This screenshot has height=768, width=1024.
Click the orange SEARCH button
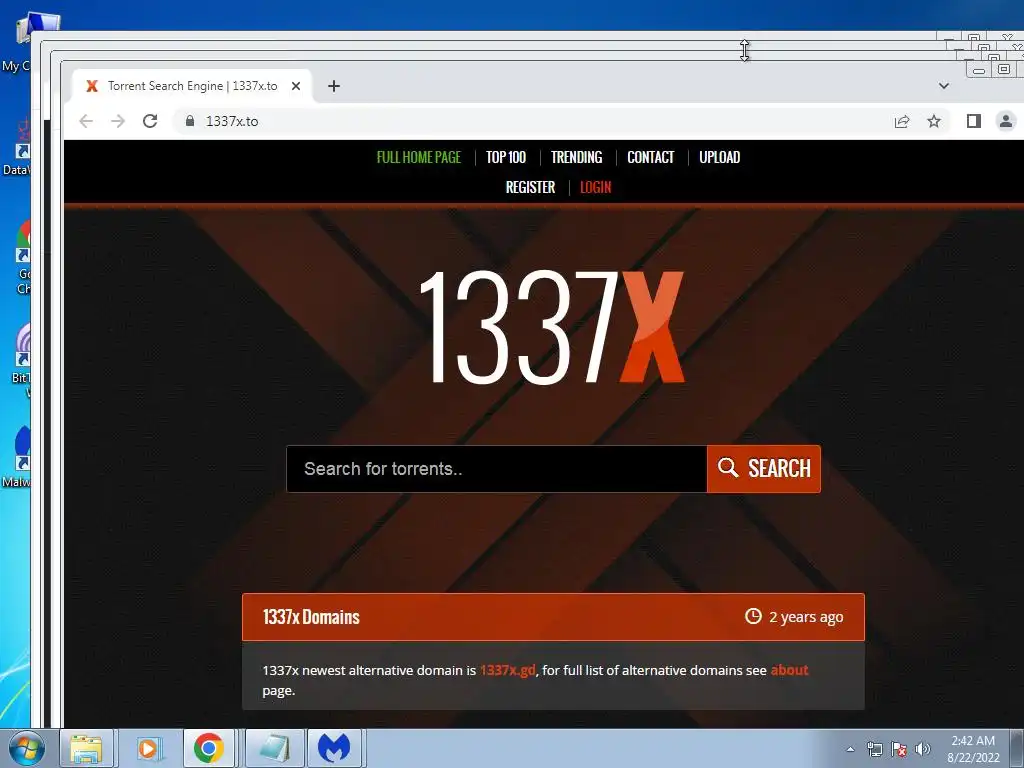pyautogui.click(x=764, y=469)
